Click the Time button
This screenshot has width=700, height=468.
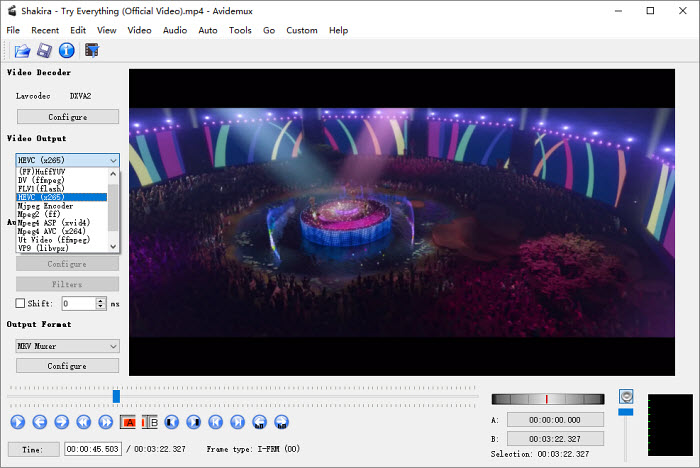pyautogui.click(x=33, y=449)
